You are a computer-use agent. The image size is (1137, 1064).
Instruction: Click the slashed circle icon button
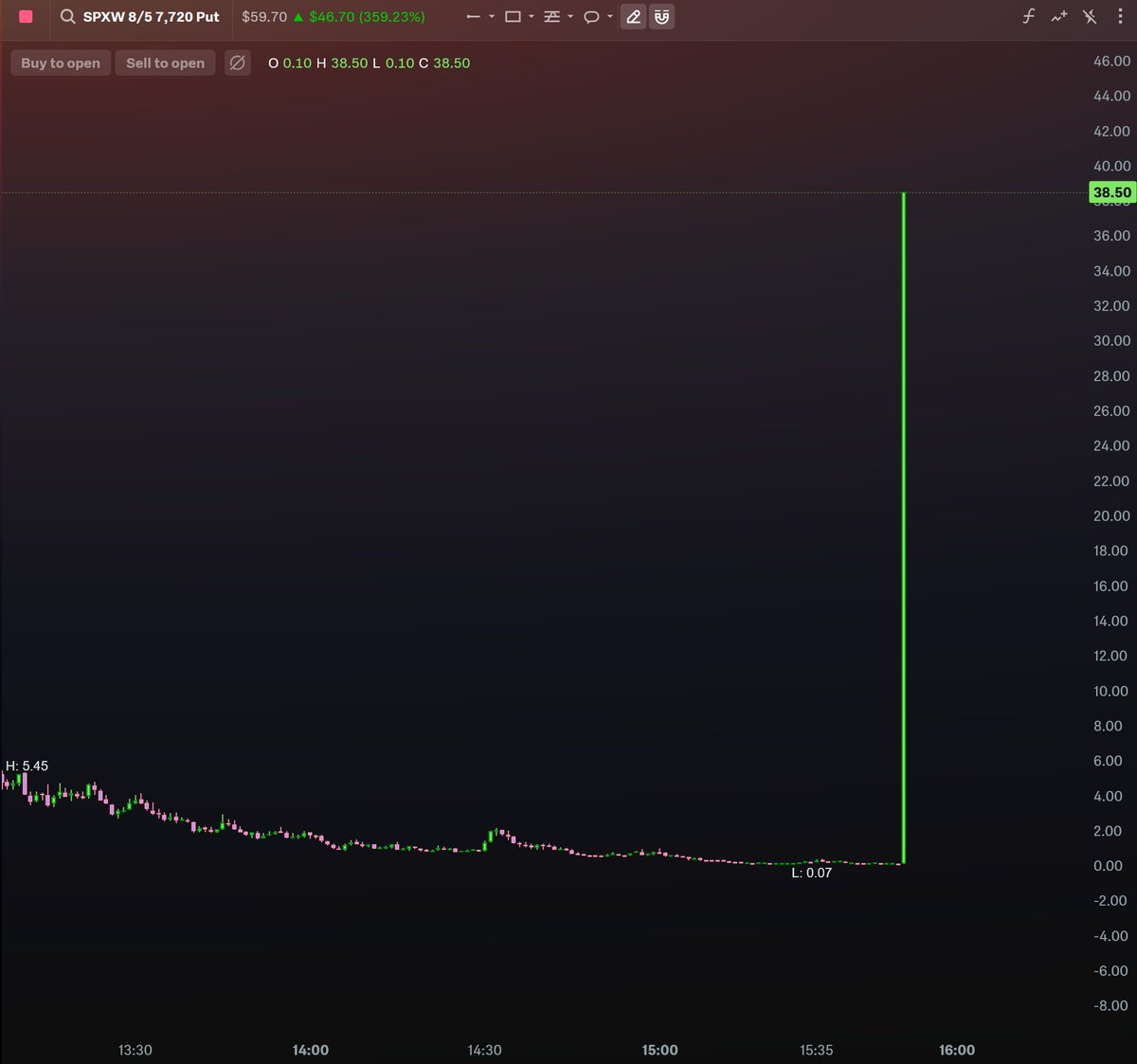point(238,63)
